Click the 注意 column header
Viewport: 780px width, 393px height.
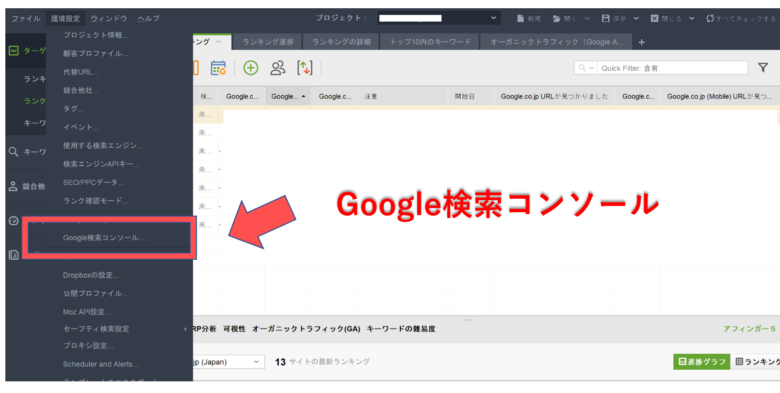click(x=402, y=97)
